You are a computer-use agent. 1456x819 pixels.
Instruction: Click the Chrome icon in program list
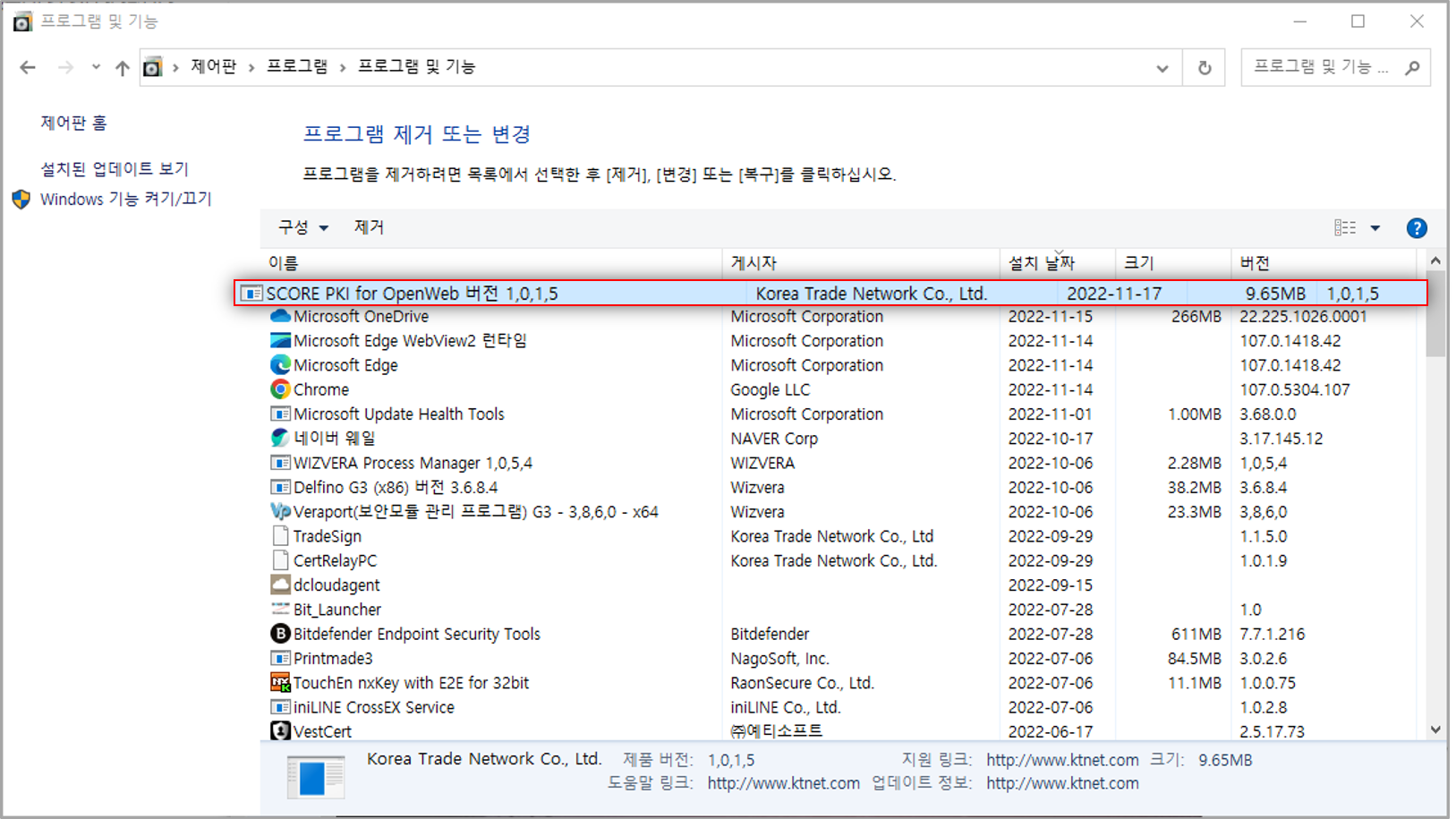280,389
